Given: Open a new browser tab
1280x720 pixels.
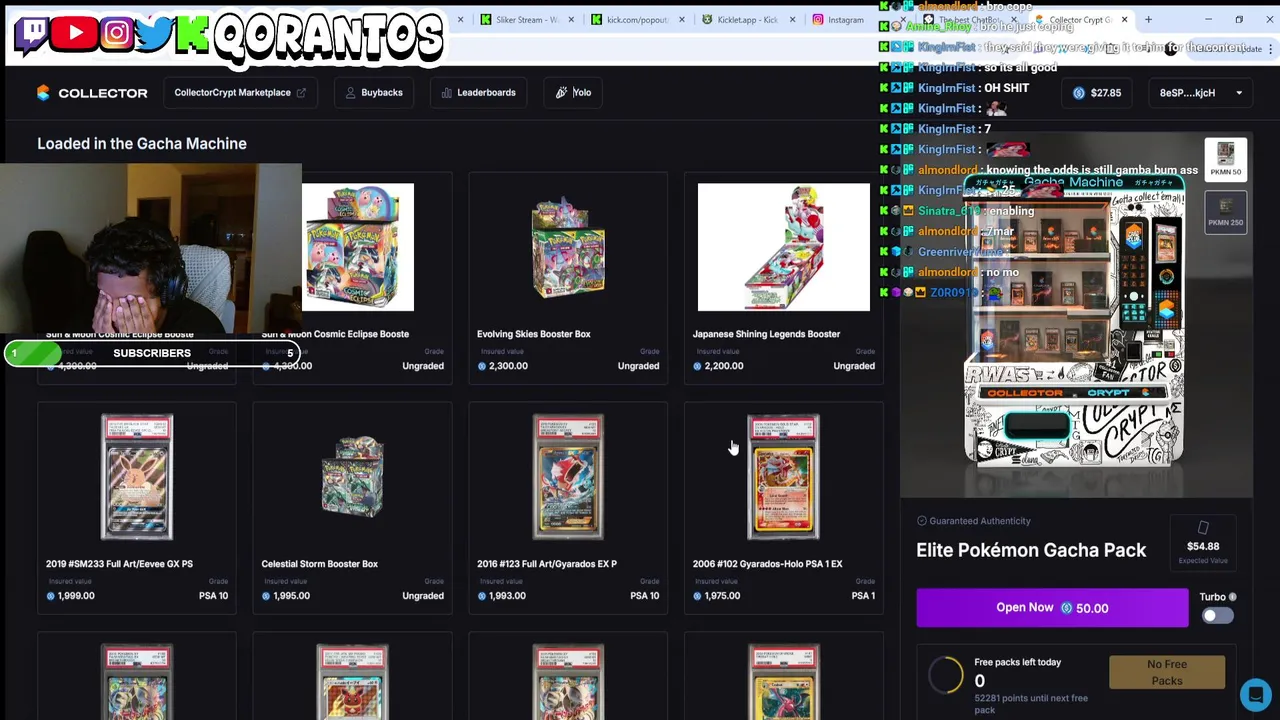Looking at the screenshot, I should (1148, 20).
